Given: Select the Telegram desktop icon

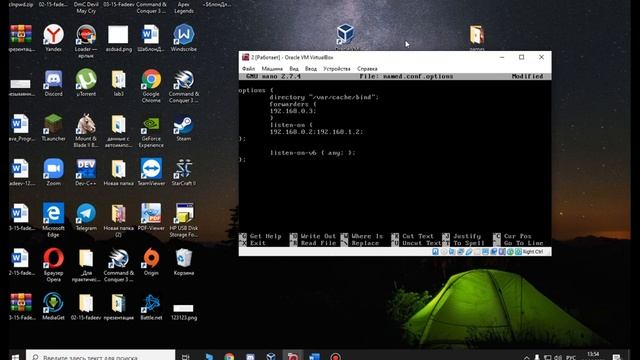Looking at the screenshot, I should (x=86, y=217).
